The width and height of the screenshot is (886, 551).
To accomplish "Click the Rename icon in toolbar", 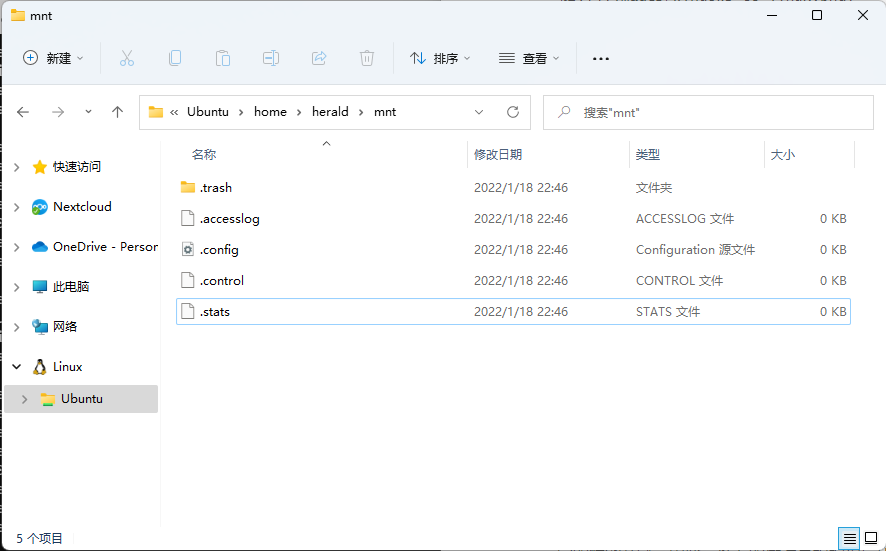I will click(x=271, y=58).
